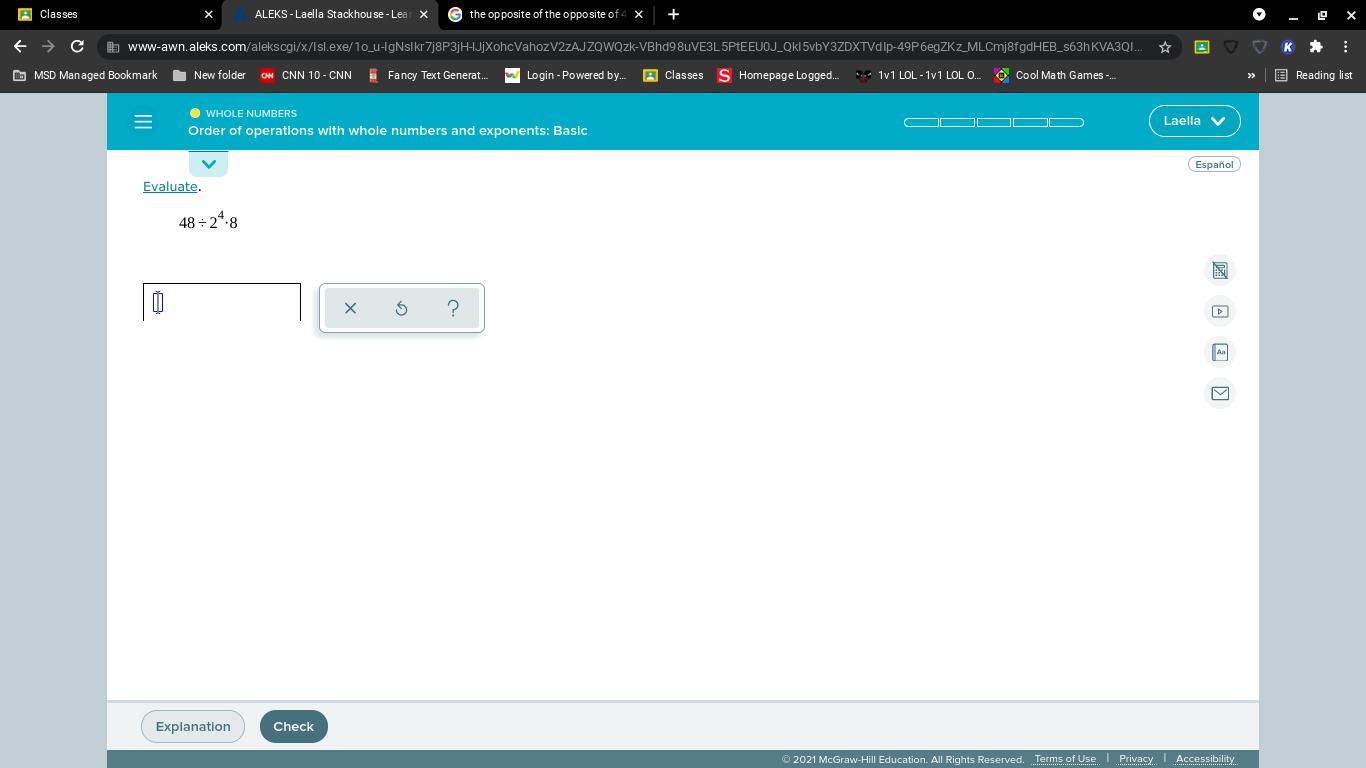Open the calculator tool icon
This screenshot has height=768, width=1366.
[1220, 270]
